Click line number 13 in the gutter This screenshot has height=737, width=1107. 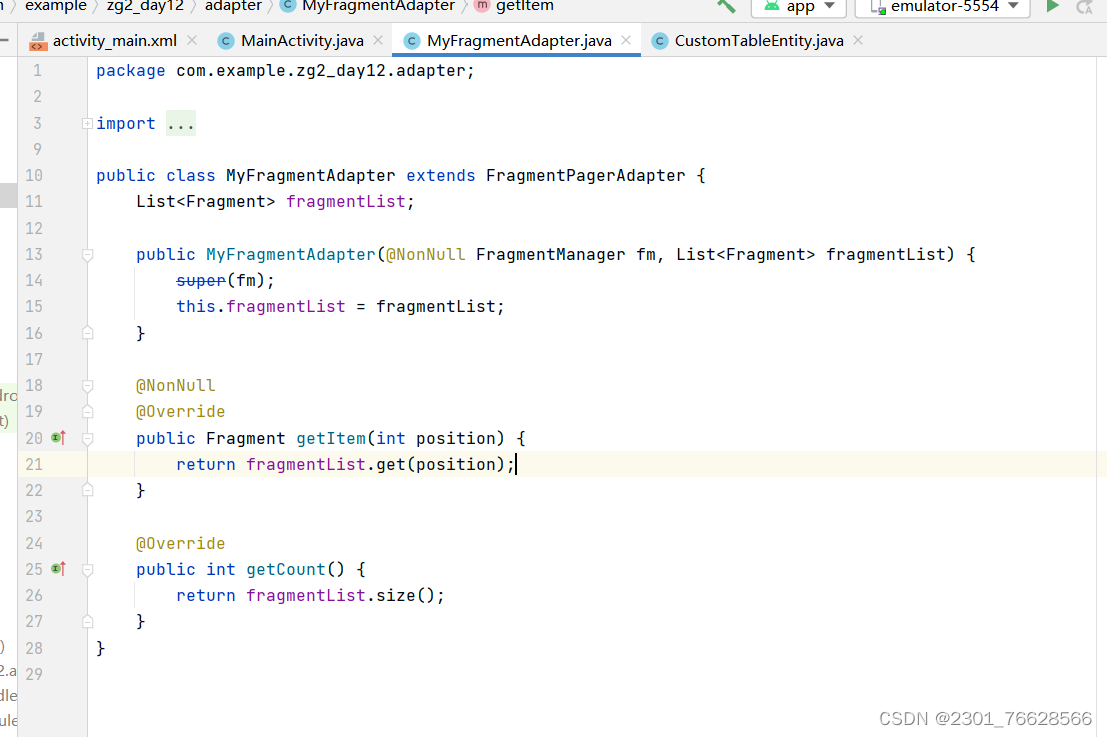click(x=34, y=254)
